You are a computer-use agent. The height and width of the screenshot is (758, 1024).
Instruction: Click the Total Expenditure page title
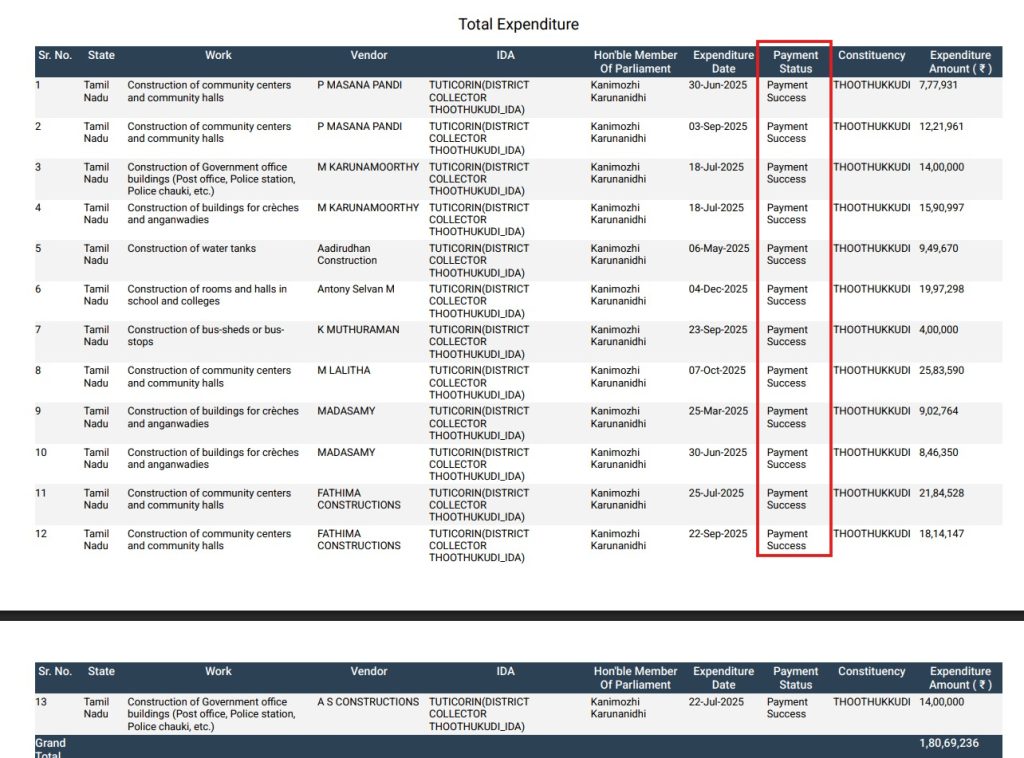[518, 24]
